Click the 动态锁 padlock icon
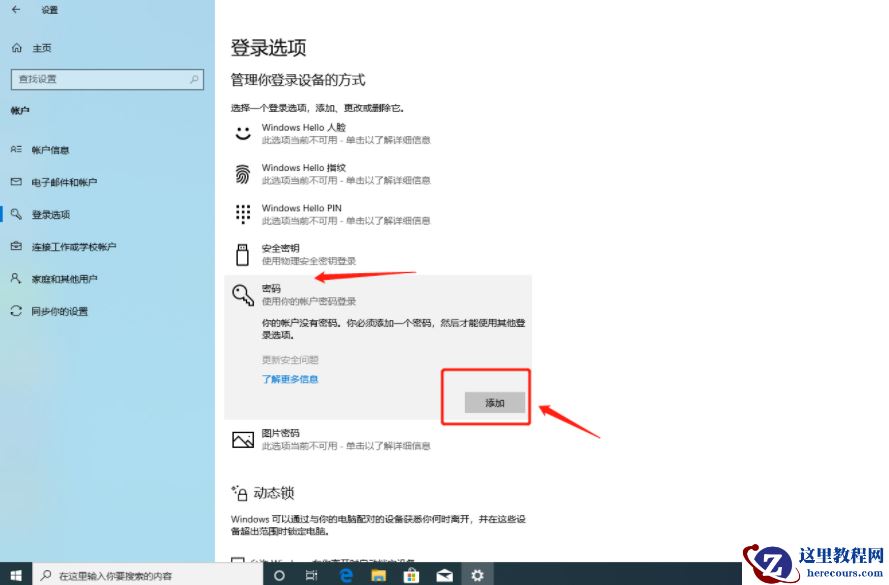The width and height of the screenshot is (889, 585). 243,492
